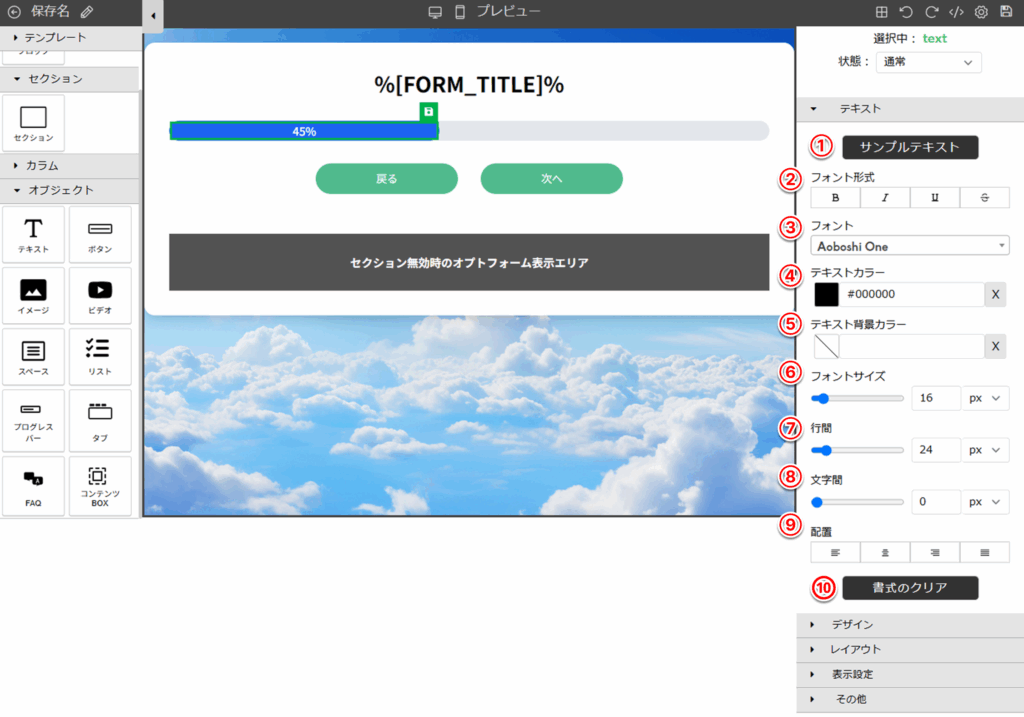This screenshot has width=1024, height=717.
Task: Toggle bold font style
Action: coord(835,198)
